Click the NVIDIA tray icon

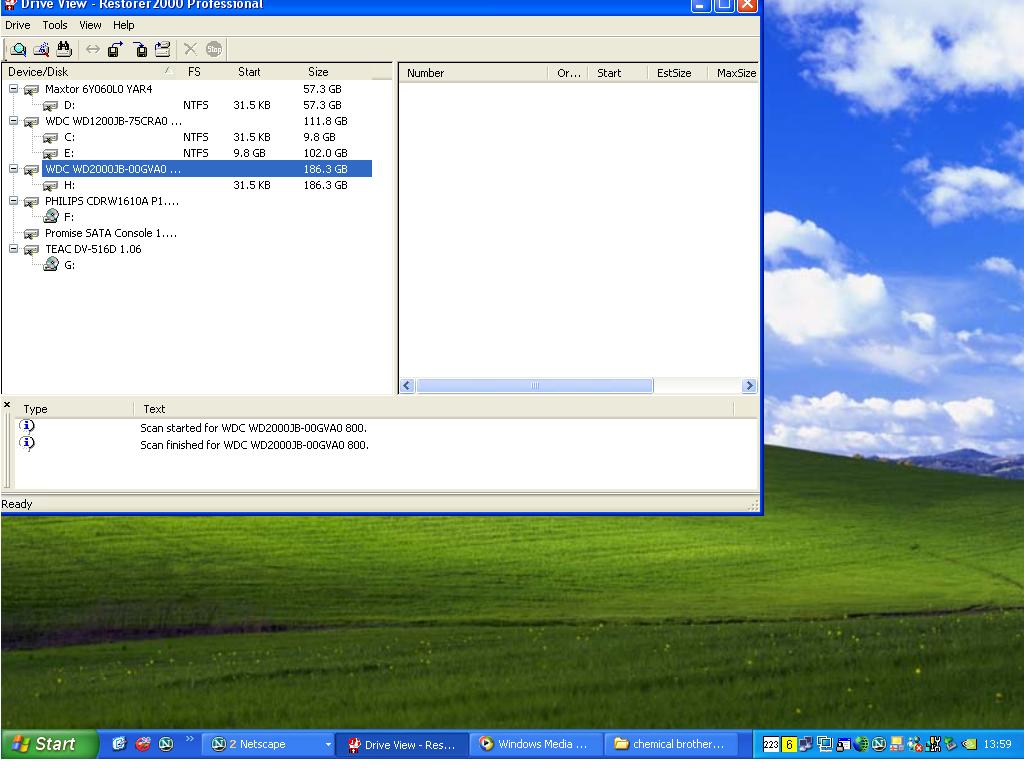[970, 744]
